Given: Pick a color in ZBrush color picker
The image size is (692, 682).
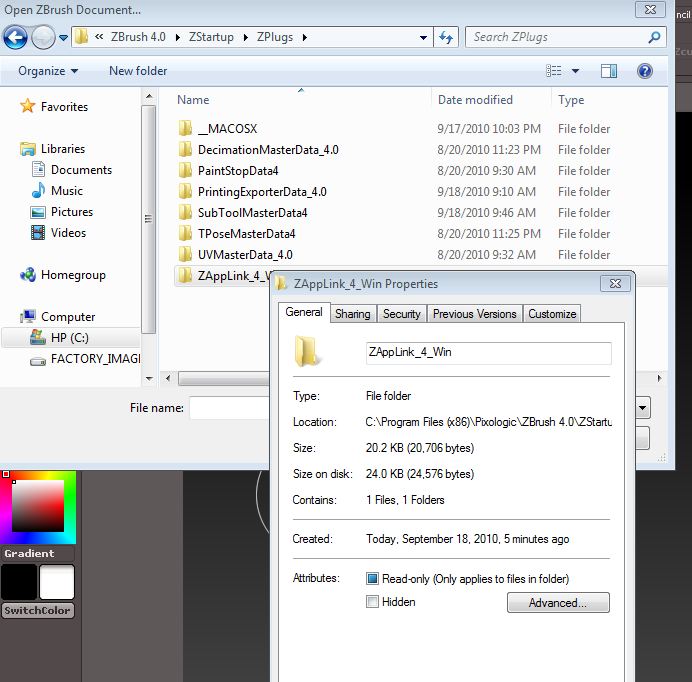Looking at the screenshot, I should pos(38,507).
